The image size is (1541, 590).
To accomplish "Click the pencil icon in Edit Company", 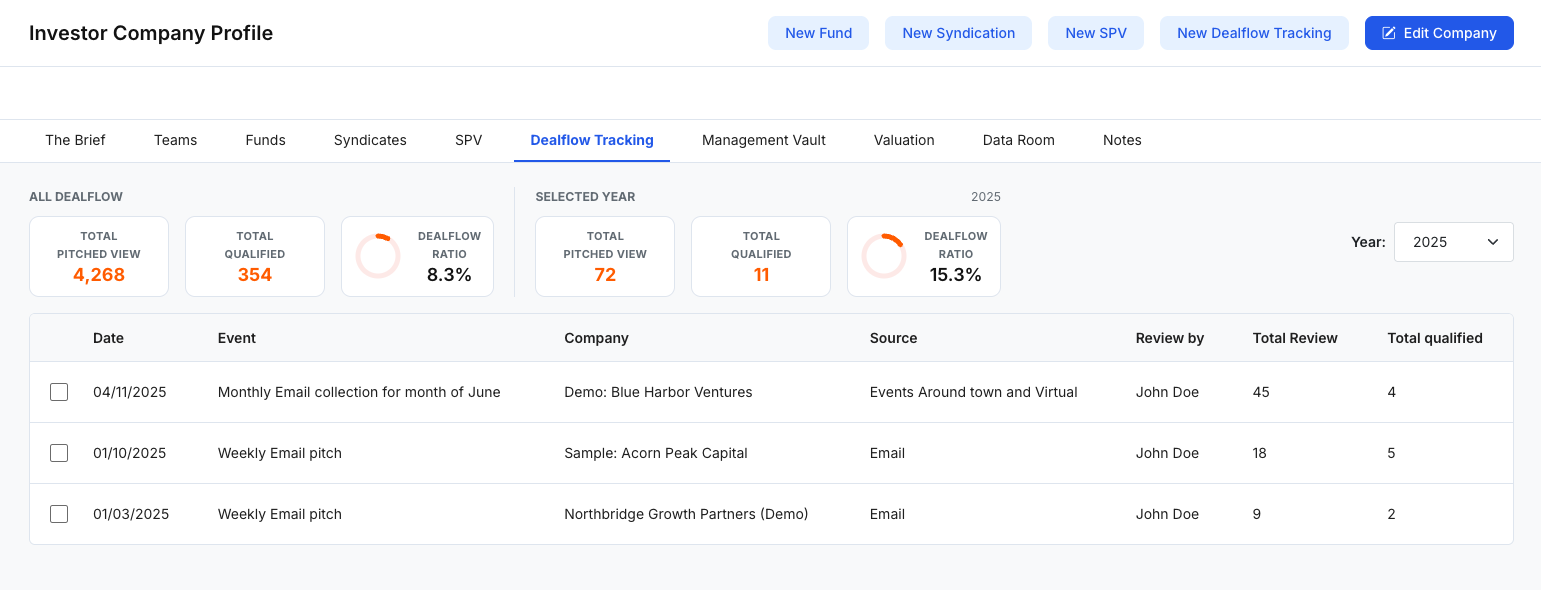I will pos(1388,33).
